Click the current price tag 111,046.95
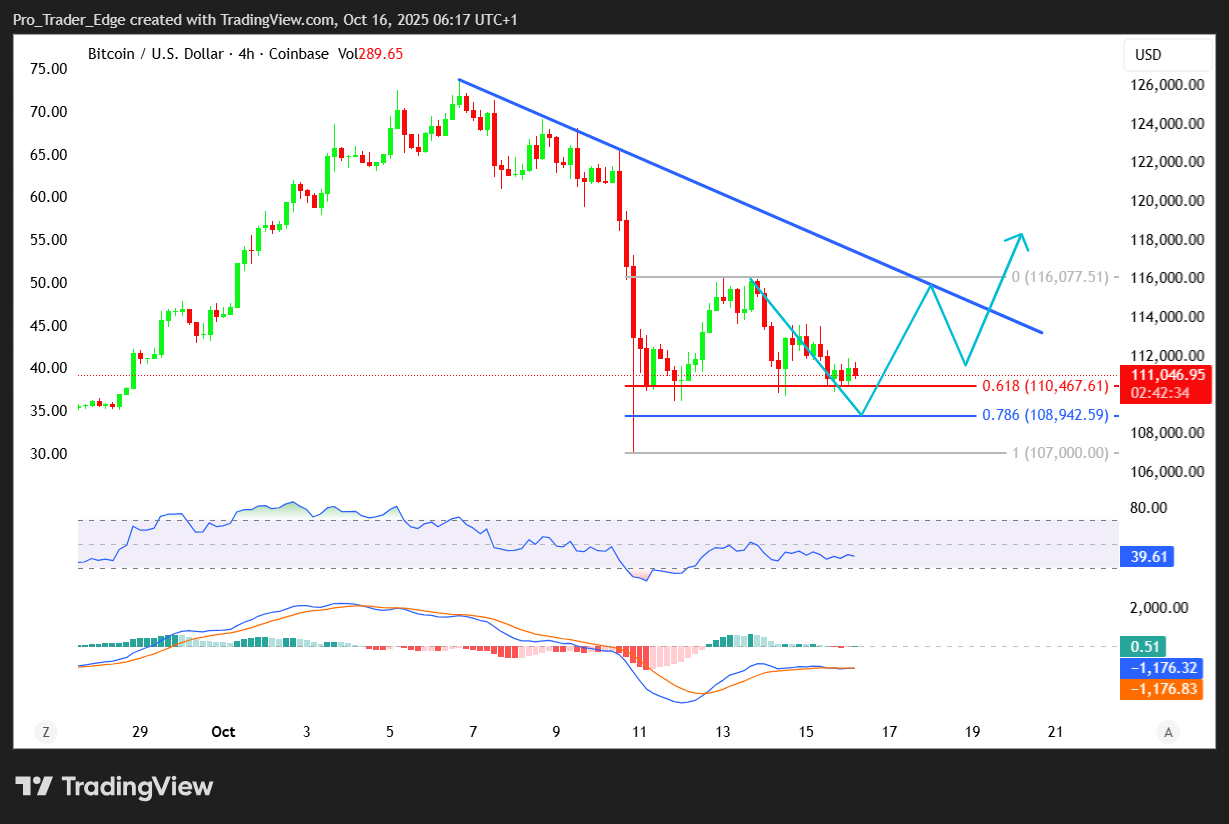This screenshot has height=824, width=1229. [x=1160, y=374]
